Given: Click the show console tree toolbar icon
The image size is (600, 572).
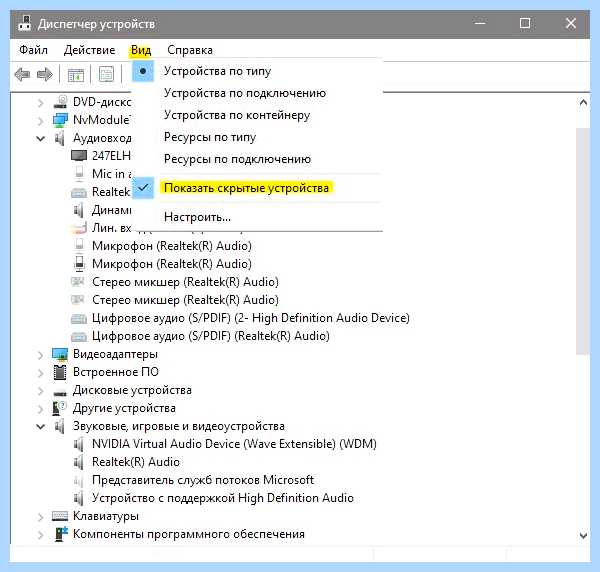Looking at the screenshot, I should point(76,74).
